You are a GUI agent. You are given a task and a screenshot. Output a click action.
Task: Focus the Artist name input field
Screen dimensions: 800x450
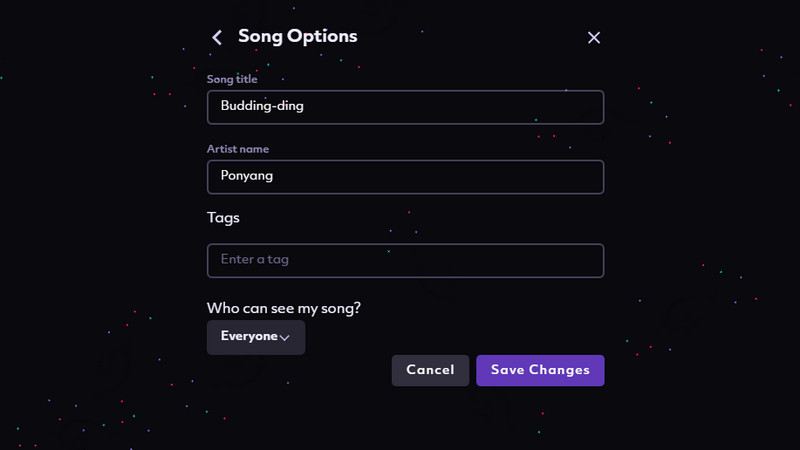tap(405, 177)
